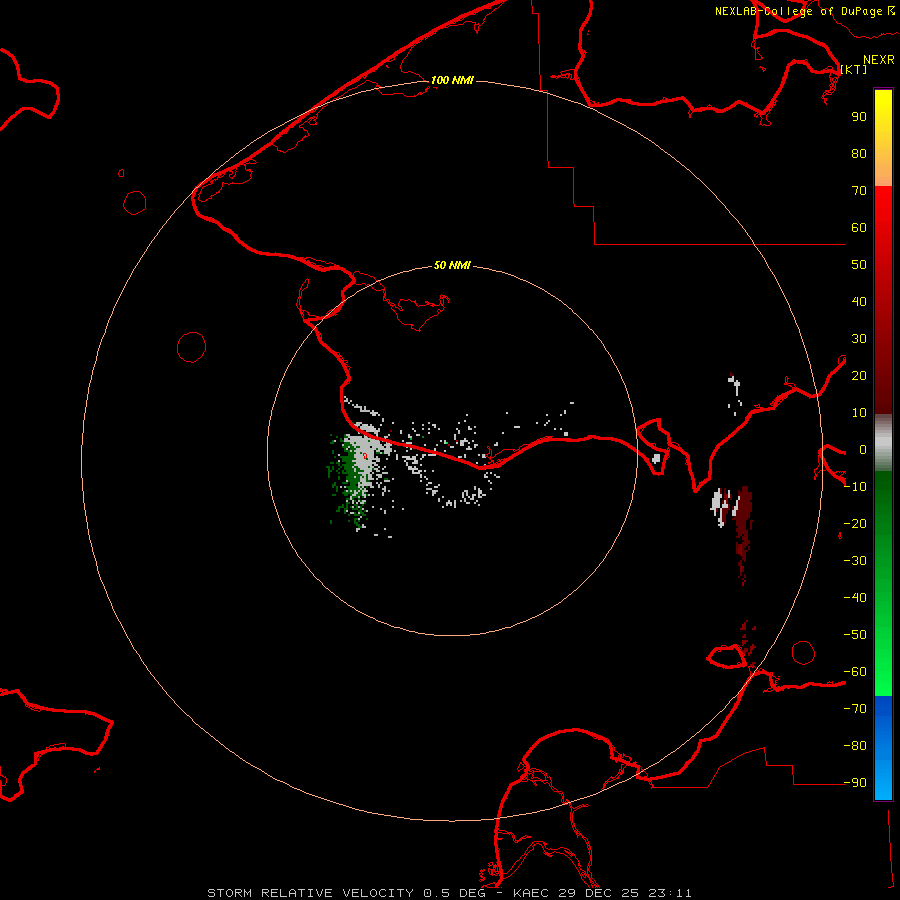
Task: Click the 70 value on the velocity scale
Action: 859,191
